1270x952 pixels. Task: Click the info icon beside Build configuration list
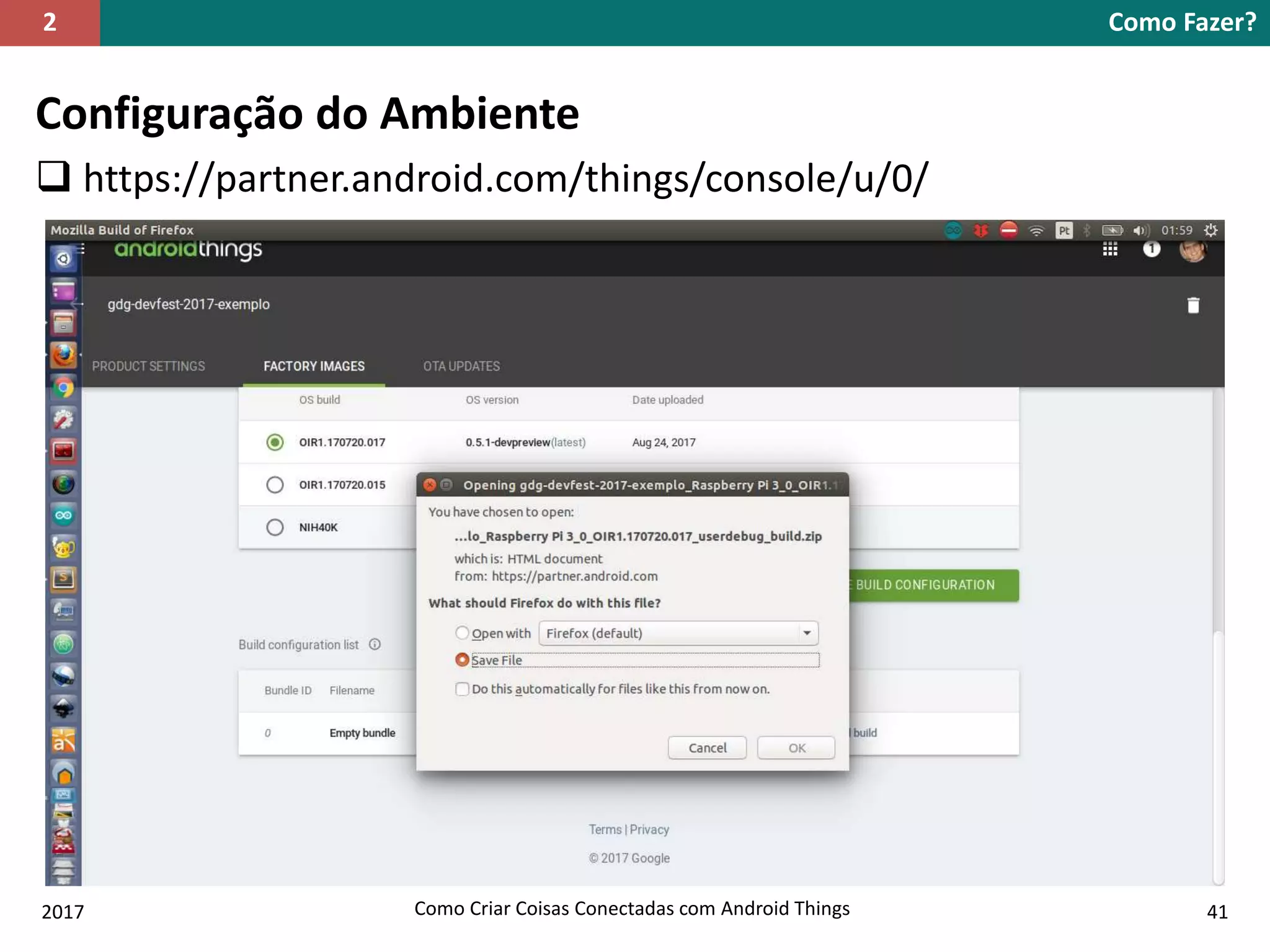click(x=375, y=645)
